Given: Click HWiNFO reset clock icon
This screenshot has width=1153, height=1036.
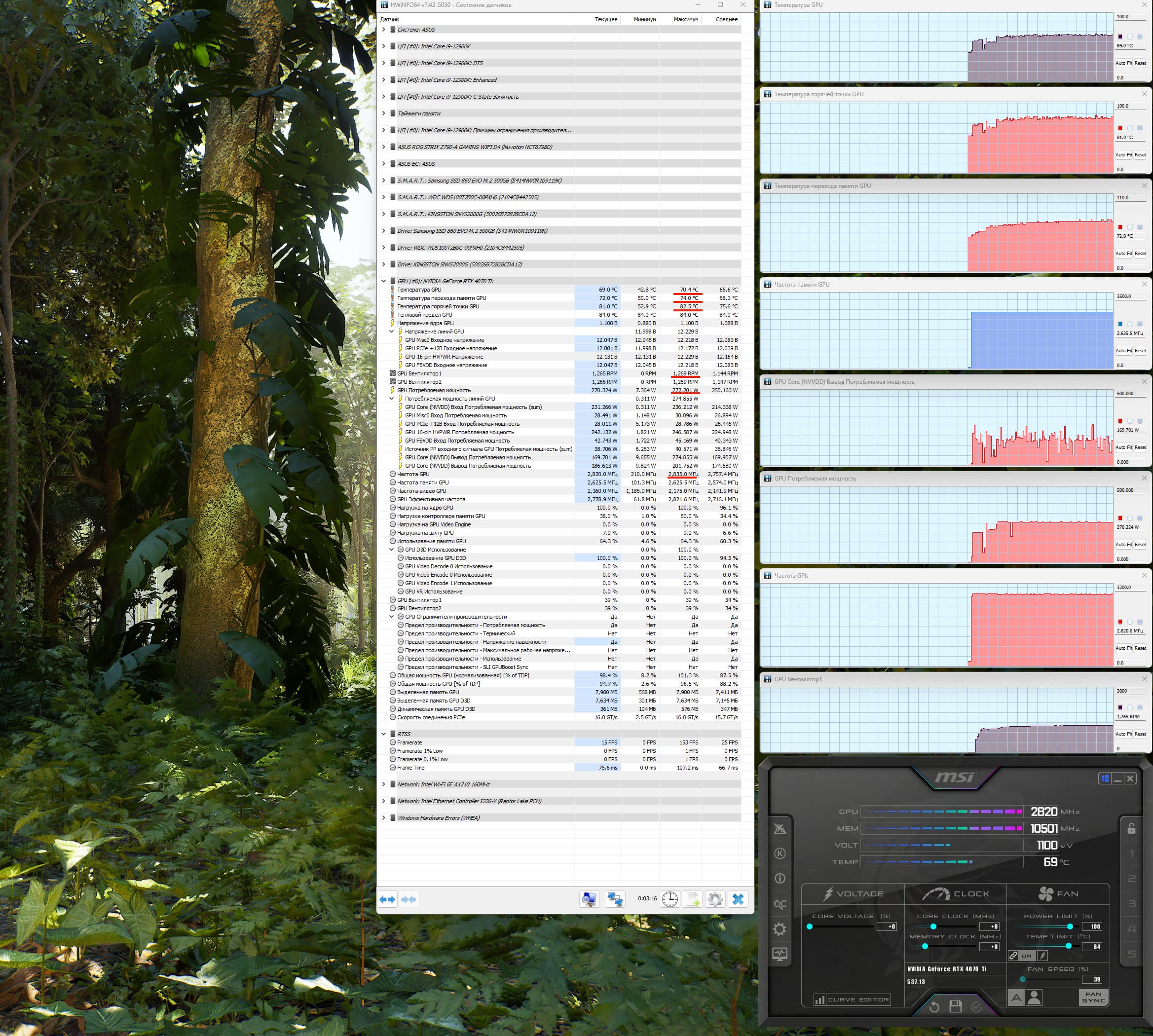Looking at the screenshot, I should click(x=670, y=899).
